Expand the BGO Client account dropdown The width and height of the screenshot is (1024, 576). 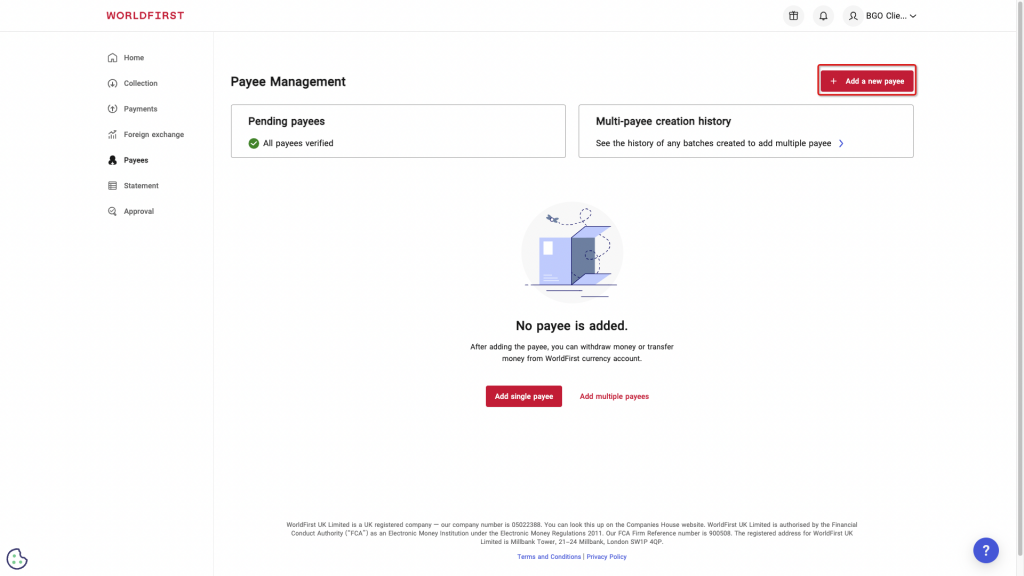pos(881,16)
